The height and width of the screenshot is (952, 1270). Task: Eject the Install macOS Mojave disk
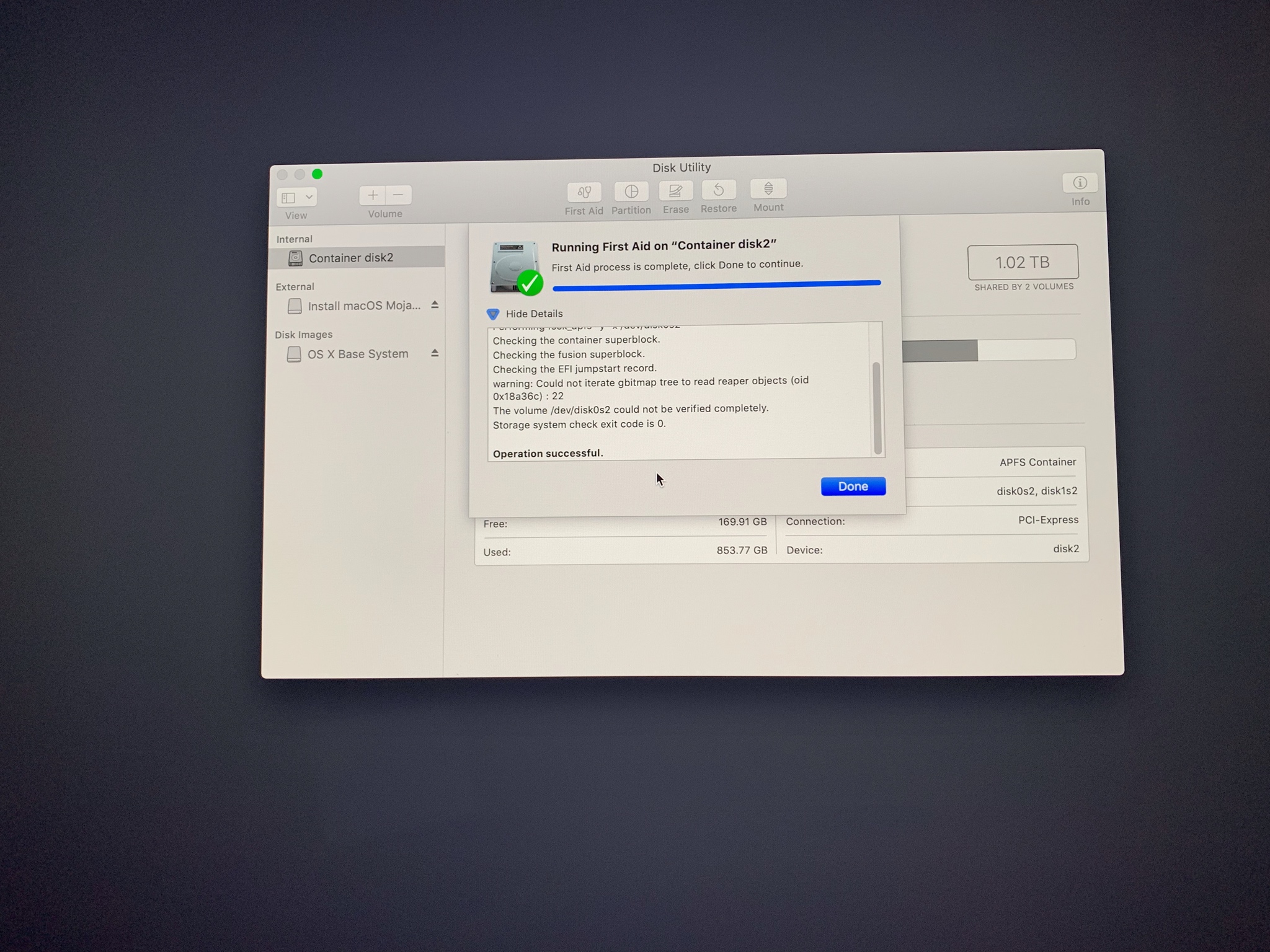[x=435, y=305]
